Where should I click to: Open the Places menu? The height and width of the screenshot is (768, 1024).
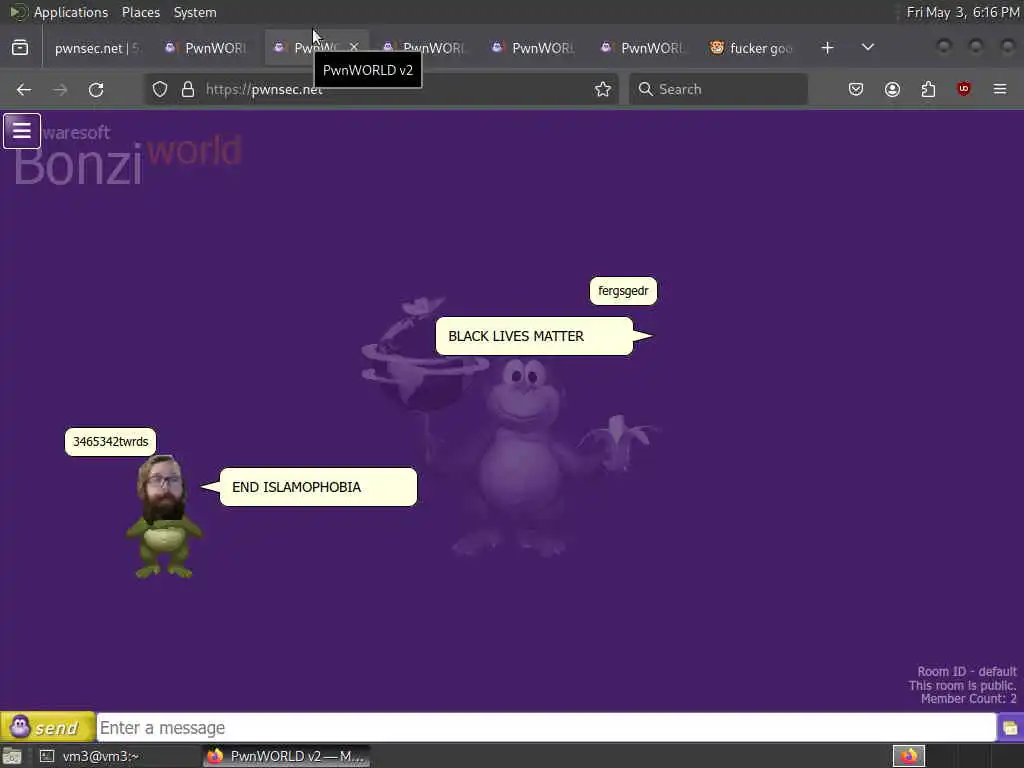[140, 12]
